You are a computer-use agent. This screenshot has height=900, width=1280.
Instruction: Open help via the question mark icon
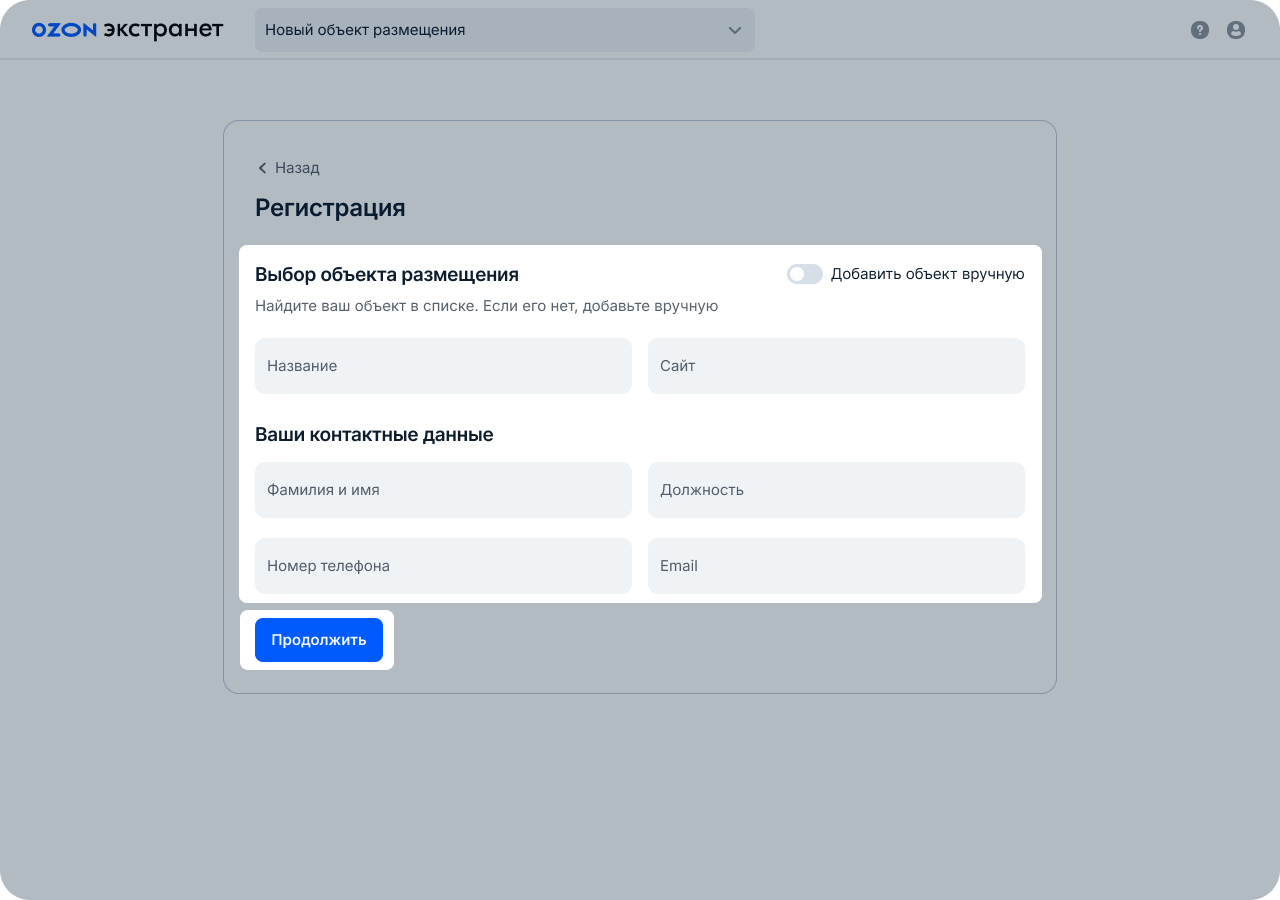coord(1200,30)
